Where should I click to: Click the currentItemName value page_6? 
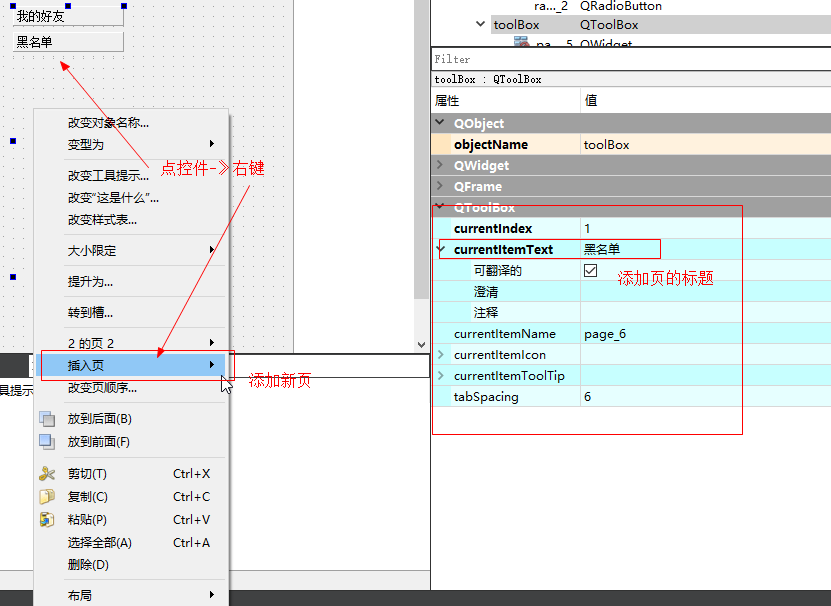click(x=705, y=333)
